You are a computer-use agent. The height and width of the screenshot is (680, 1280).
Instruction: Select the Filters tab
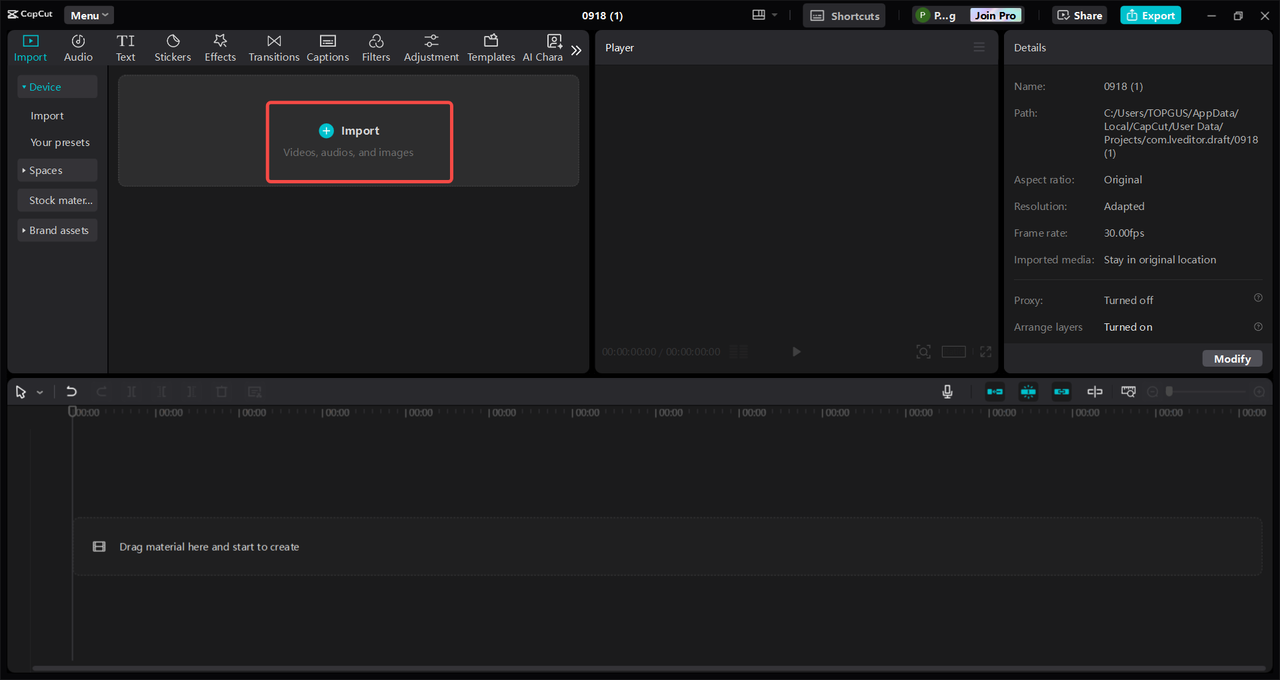(376, 48)
